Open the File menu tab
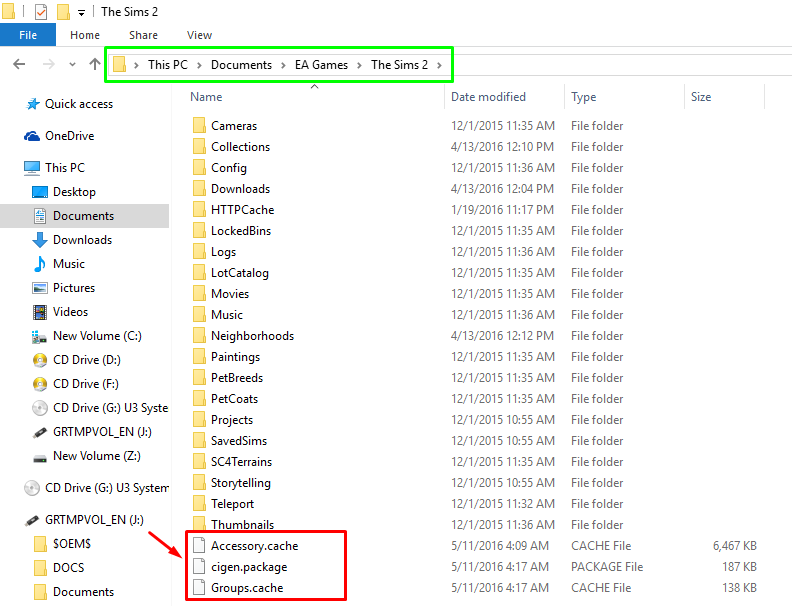The width and height of the screenshot is (792, 606). (28, 35)
